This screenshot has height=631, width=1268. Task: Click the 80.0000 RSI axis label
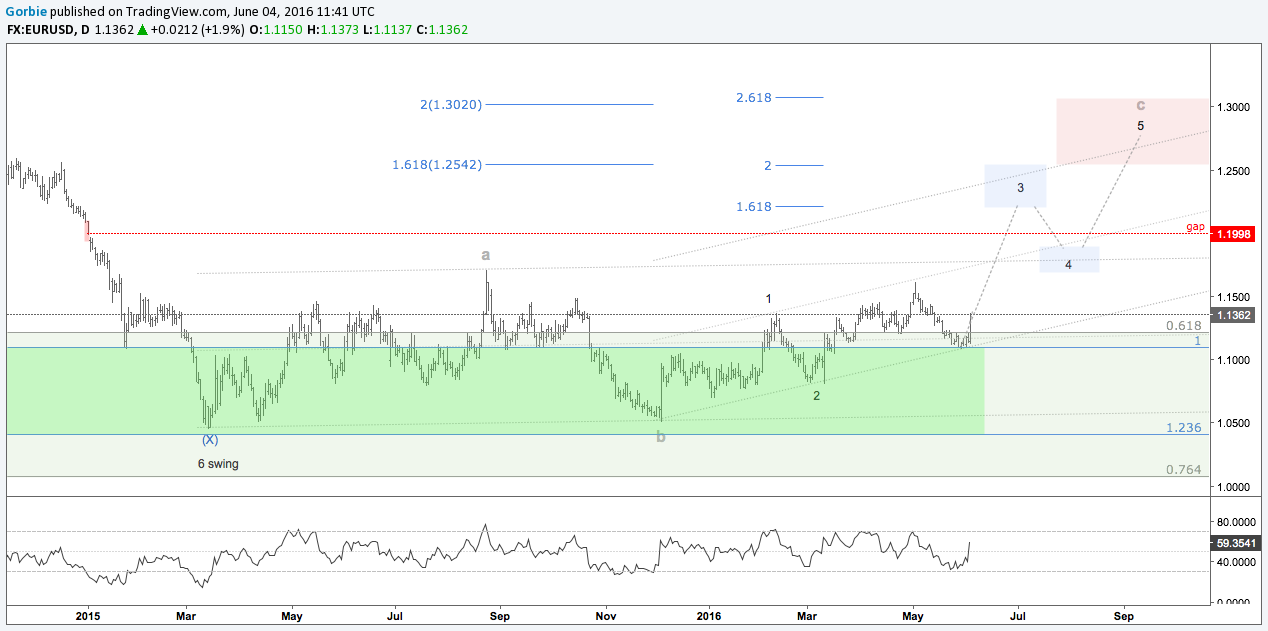pyautogui.click(x=1237, y=522)
